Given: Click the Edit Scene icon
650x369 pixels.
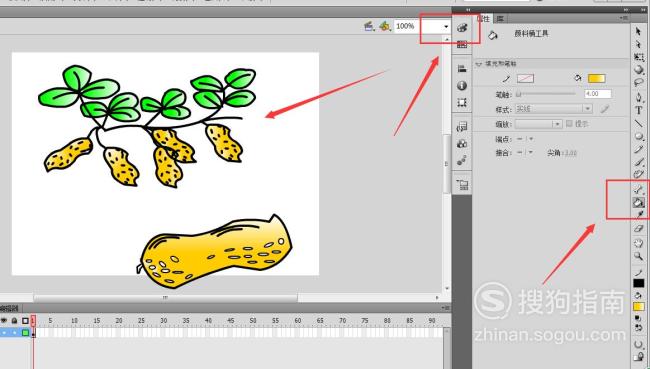Looking at the screenshot, I should [x=369, y=26].
